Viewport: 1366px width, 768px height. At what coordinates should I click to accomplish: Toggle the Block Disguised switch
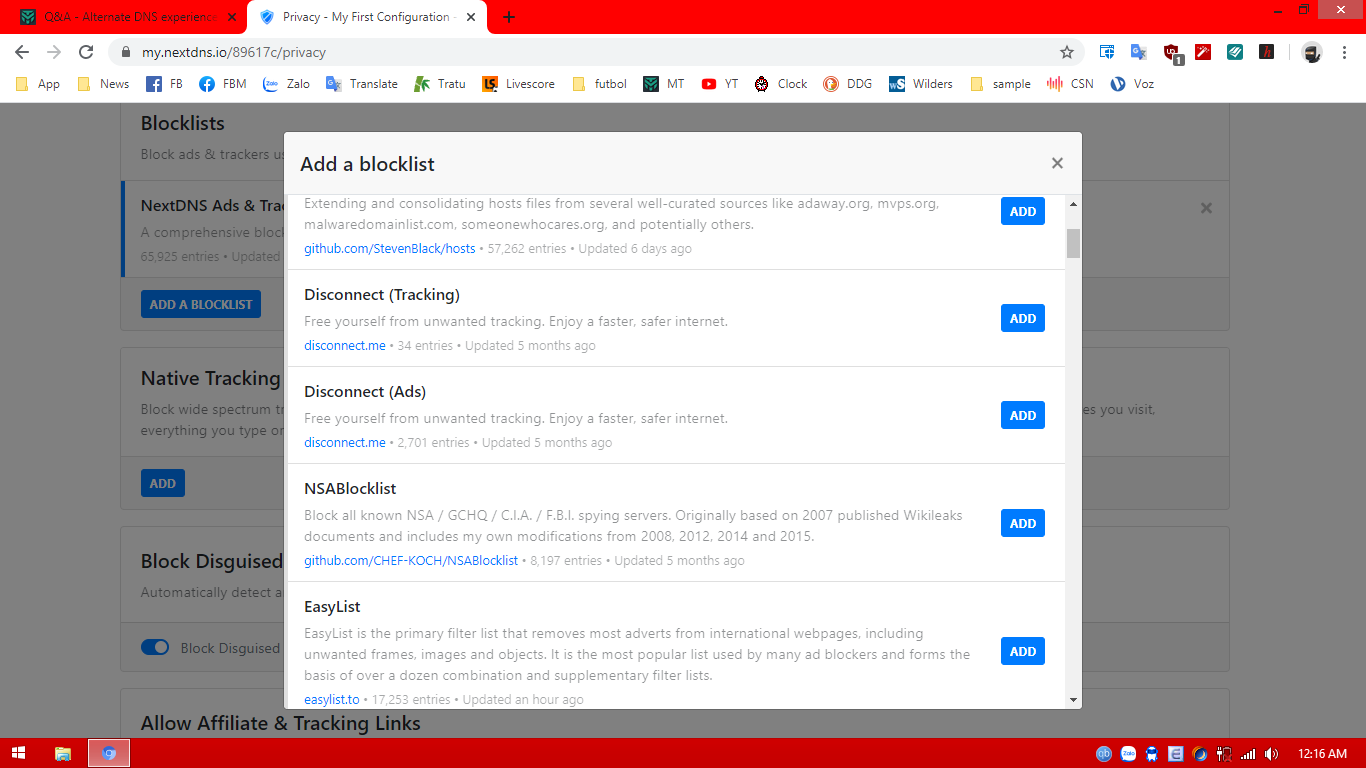pyautogui.click(x=155, y=648)
